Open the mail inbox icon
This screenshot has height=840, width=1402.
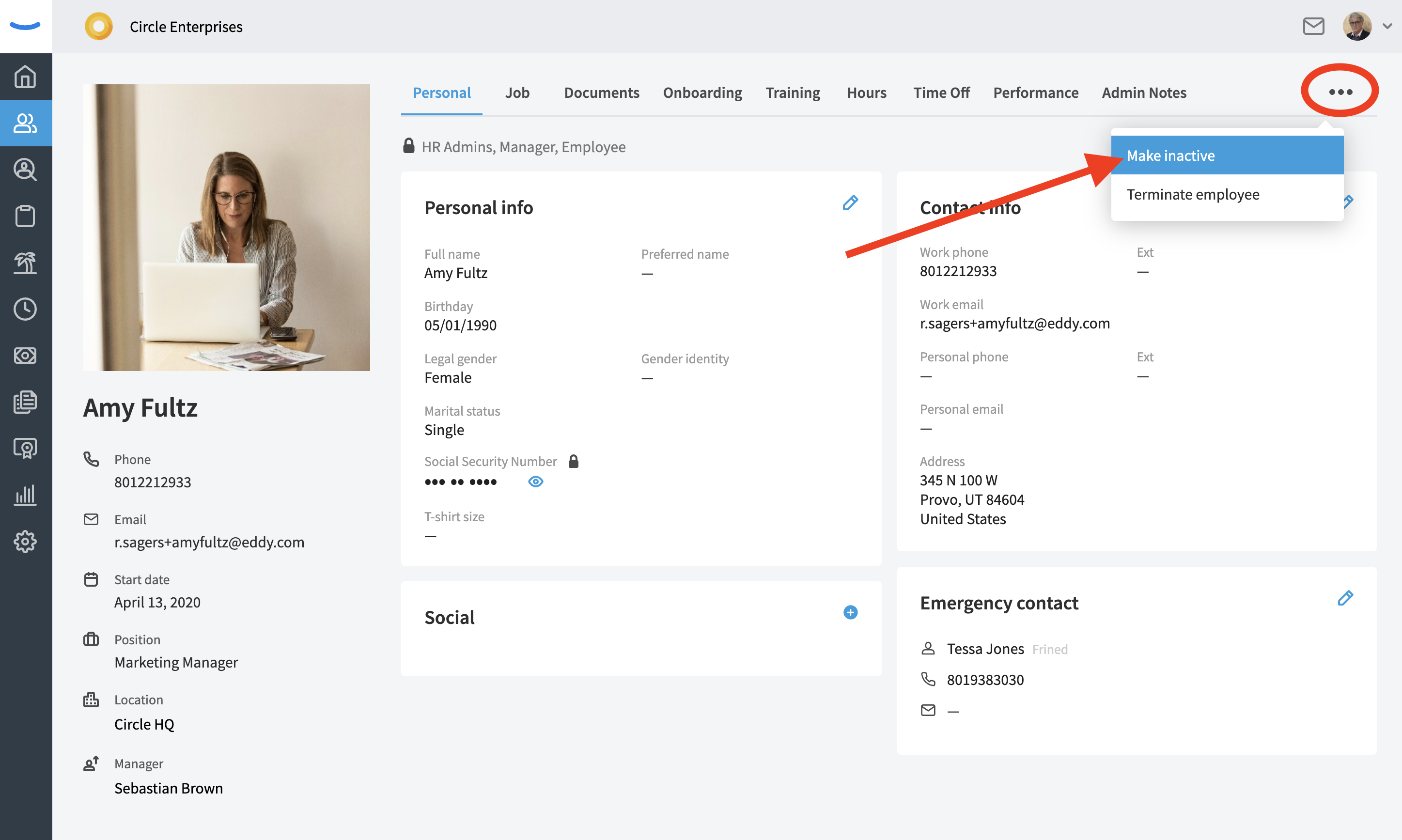point(1313,27)
